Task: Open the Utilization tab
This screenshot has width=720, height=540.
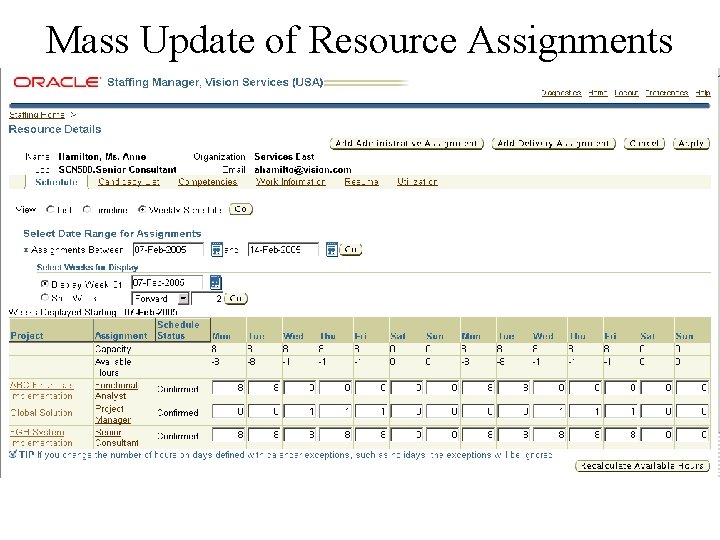Action: click(417, 182)
